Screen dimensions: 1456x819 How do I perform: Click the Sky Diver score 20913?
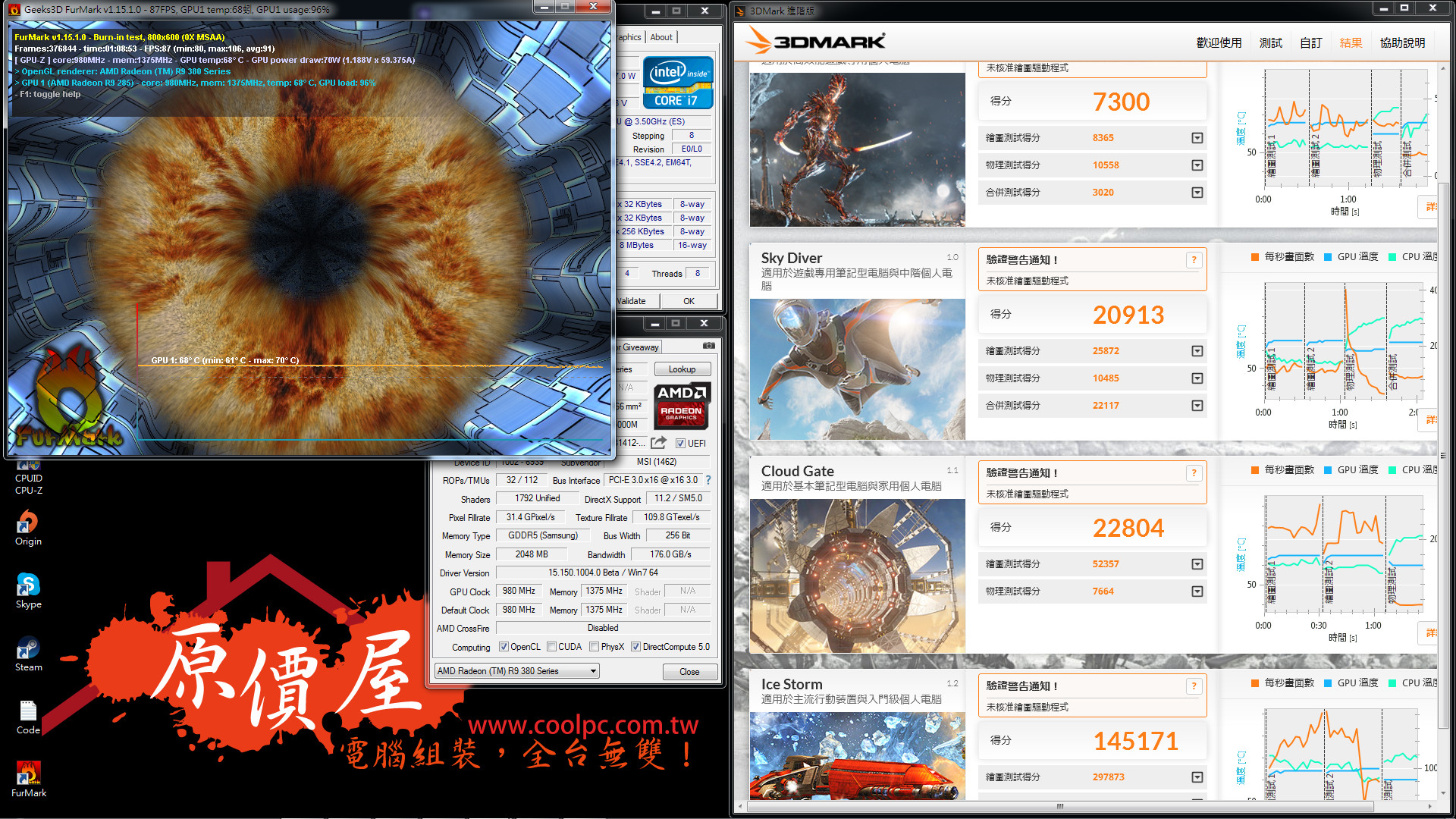1128,315
